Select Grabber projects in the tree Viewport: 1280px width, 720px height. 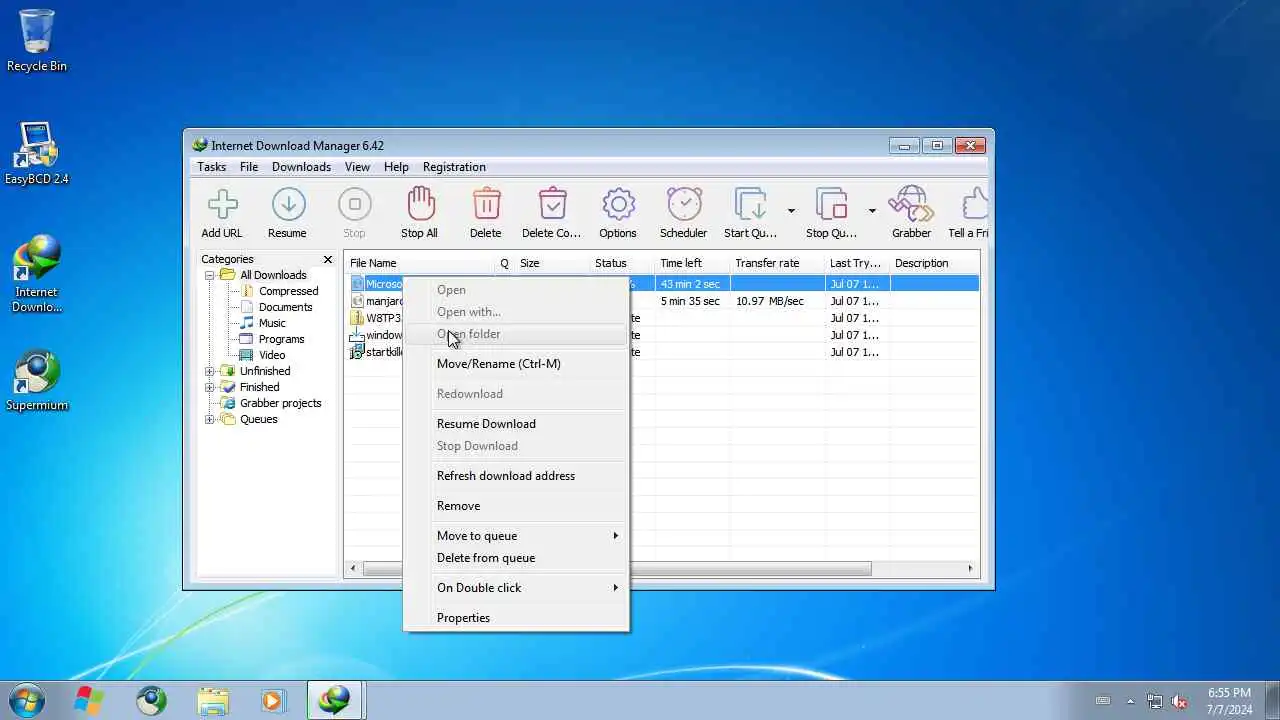(x=280, y=403)
